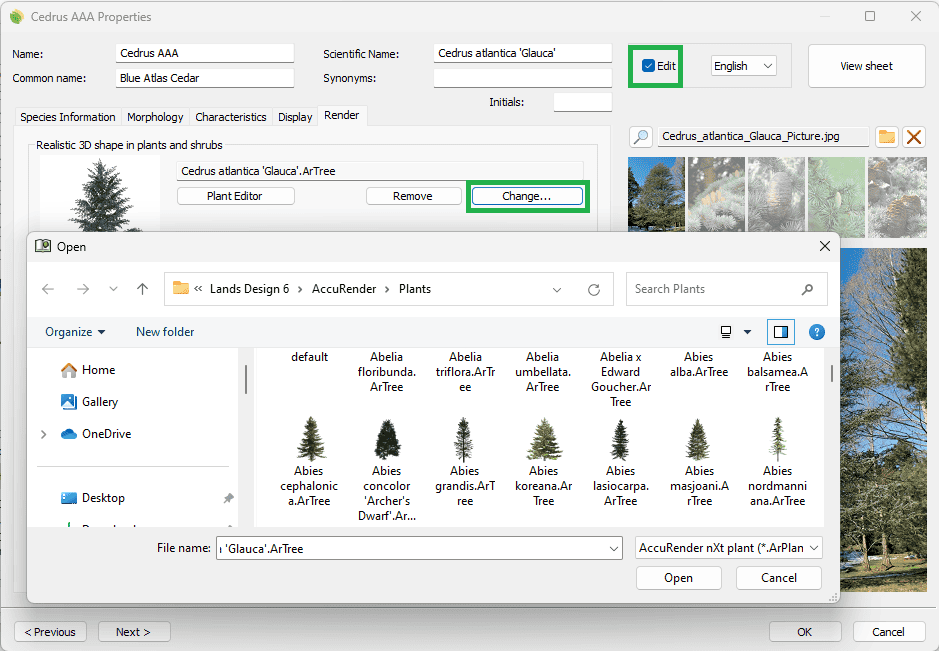This screenshot has height=651, width=939.
Task: Change the file view layout icon
Action: tap(726, 332)
